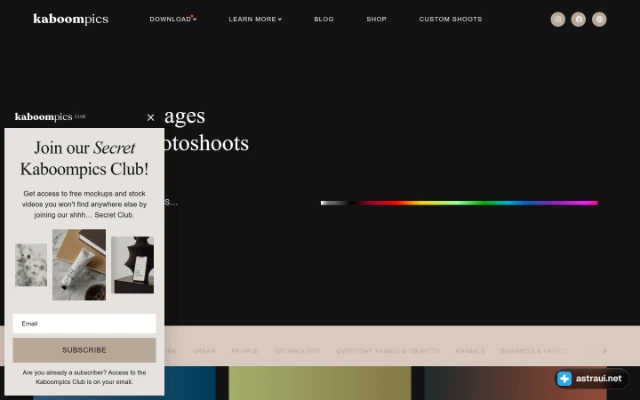Open the Pinterest social icon
Image resolution: width=640 pixels, height=400 pixels.
click(599, 19)
